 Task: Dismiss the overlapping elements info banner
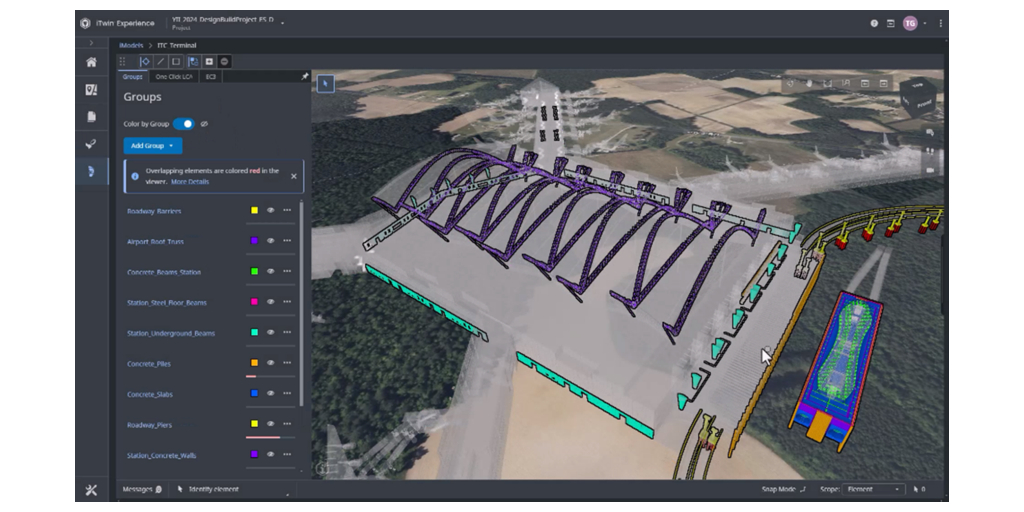[x=293, y=176]
